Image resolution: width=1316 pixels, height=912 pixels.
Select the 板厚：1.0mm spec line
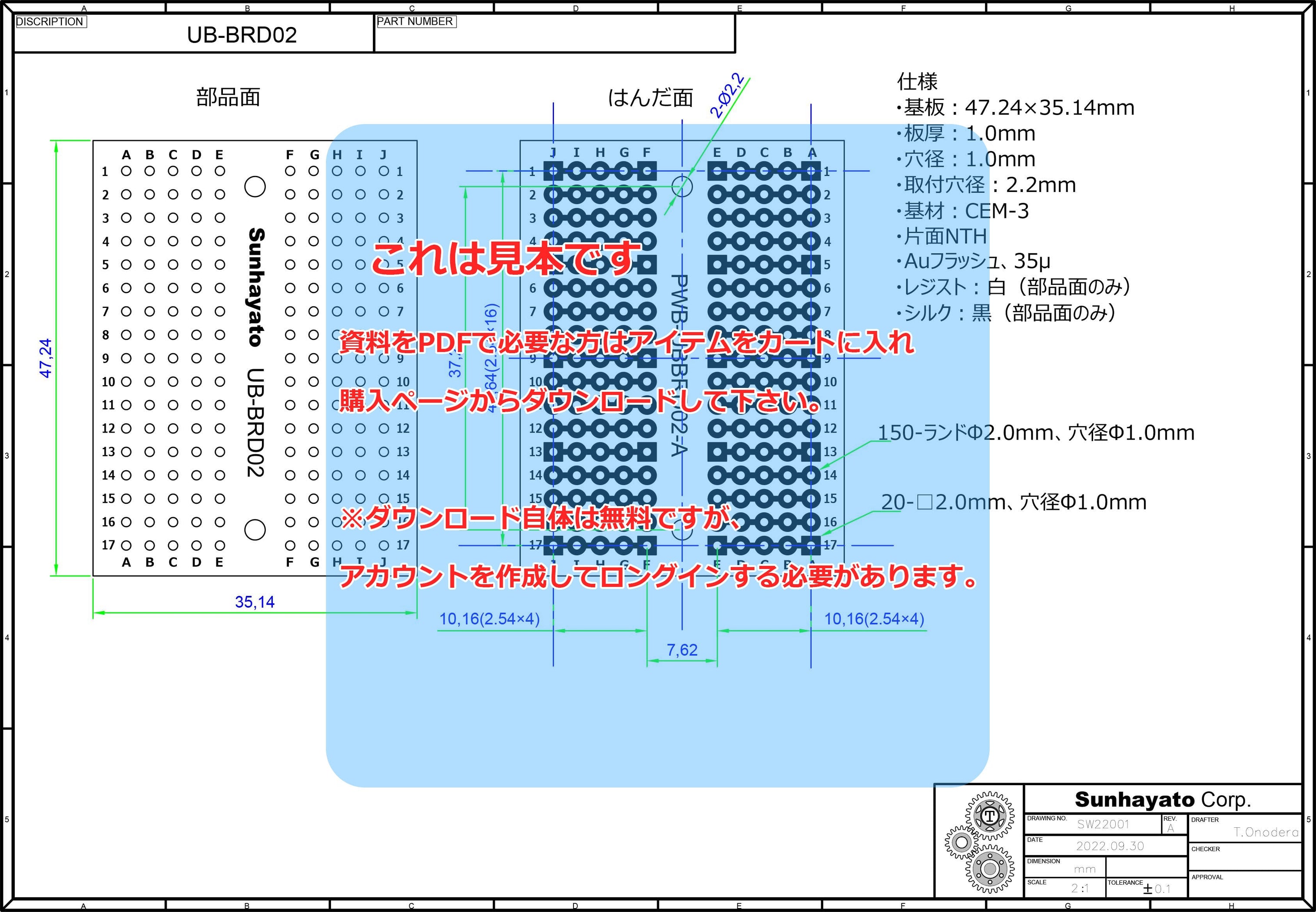point(966,133)
